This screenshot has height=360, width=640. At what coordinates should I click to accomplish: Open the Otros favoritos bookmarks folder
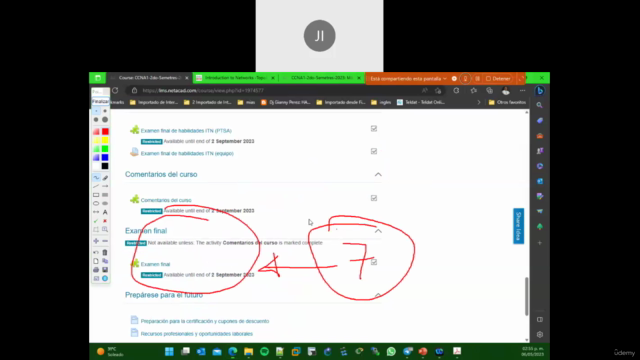click(507, 102)
